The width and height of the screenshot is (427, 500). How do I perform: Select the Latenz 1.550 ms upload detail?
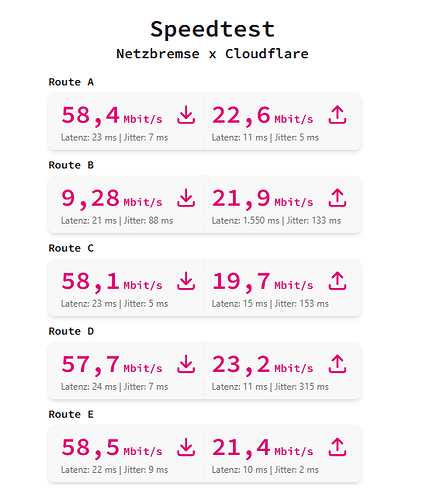pos(245,221)
